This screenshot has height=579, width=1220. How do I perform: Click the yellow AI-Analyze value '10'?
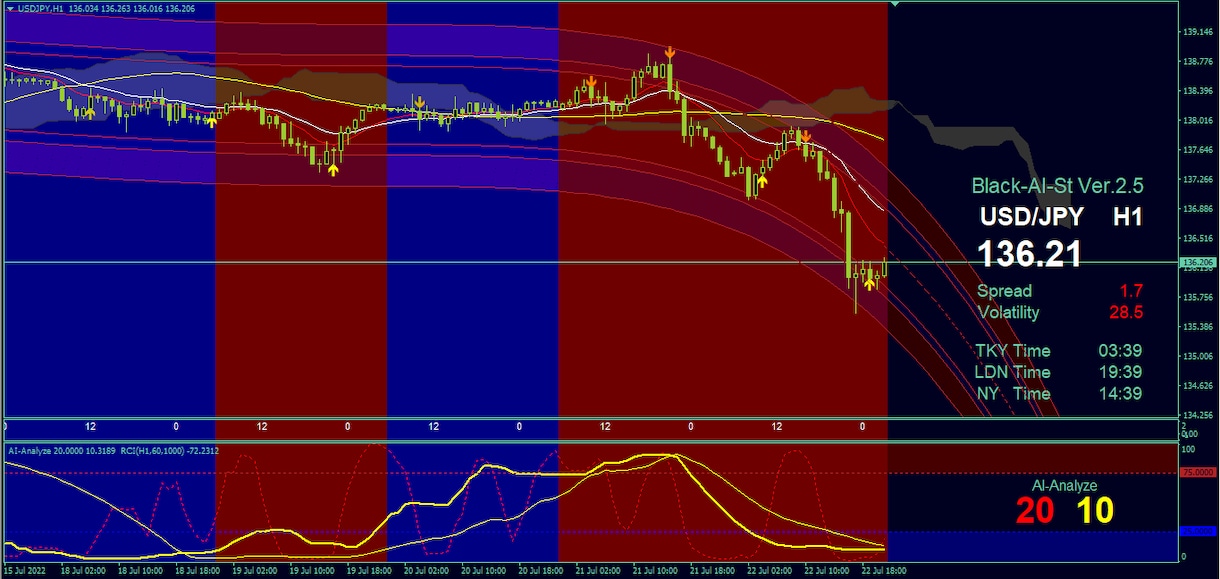[1095, 511]
